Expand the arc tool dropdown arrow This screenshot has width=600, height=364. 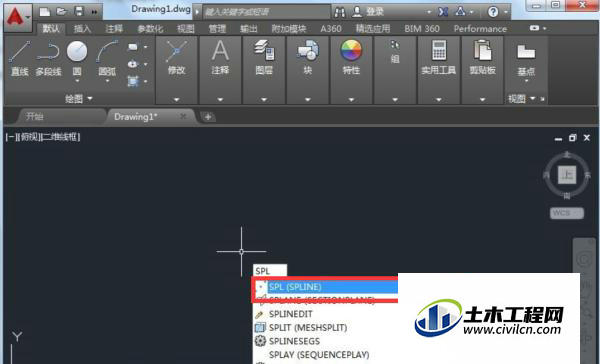(x=107, y=81)
